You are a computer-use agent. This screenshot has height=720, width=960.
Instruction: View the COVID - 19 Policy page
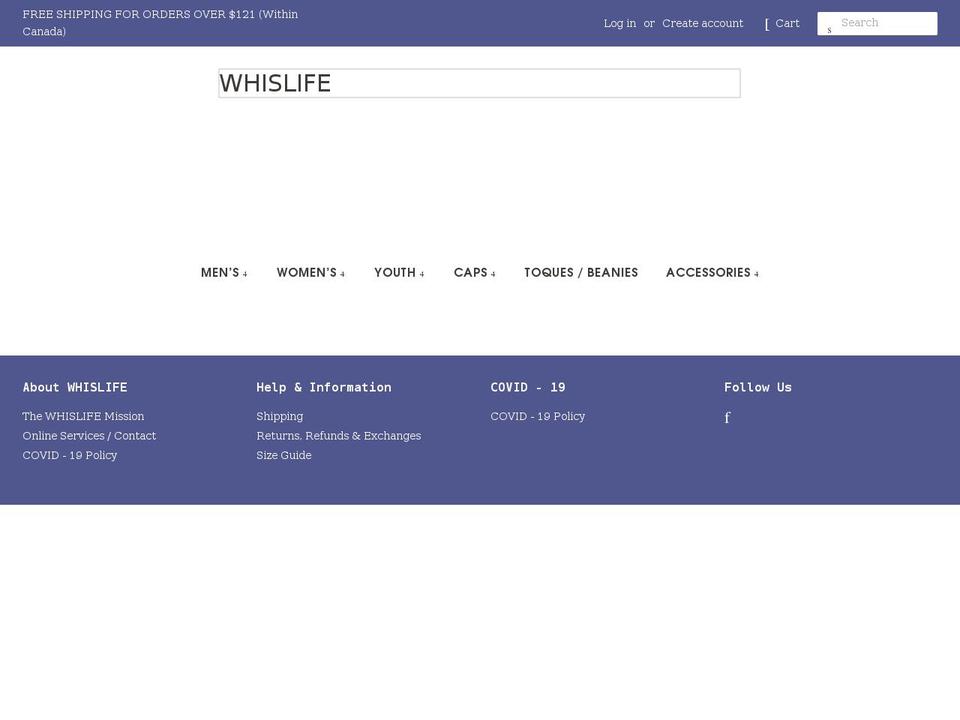pyautogui.click(x=538, y=416)
